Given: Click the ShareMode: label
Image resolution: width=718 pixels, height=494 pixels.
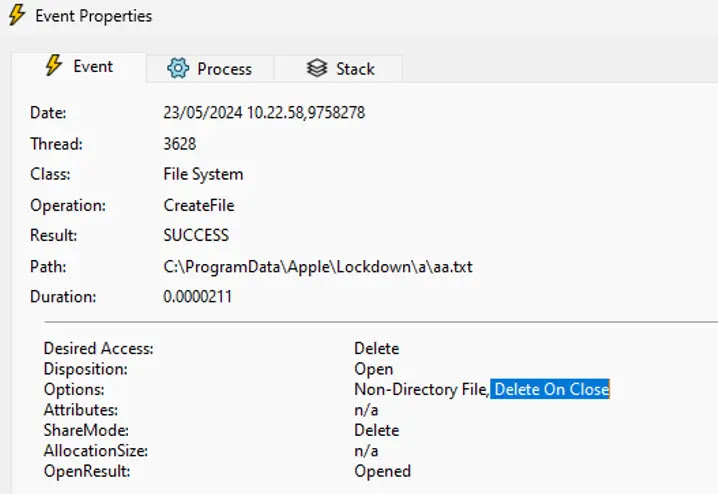Looking at the screenshot, I should click(86, 430).
